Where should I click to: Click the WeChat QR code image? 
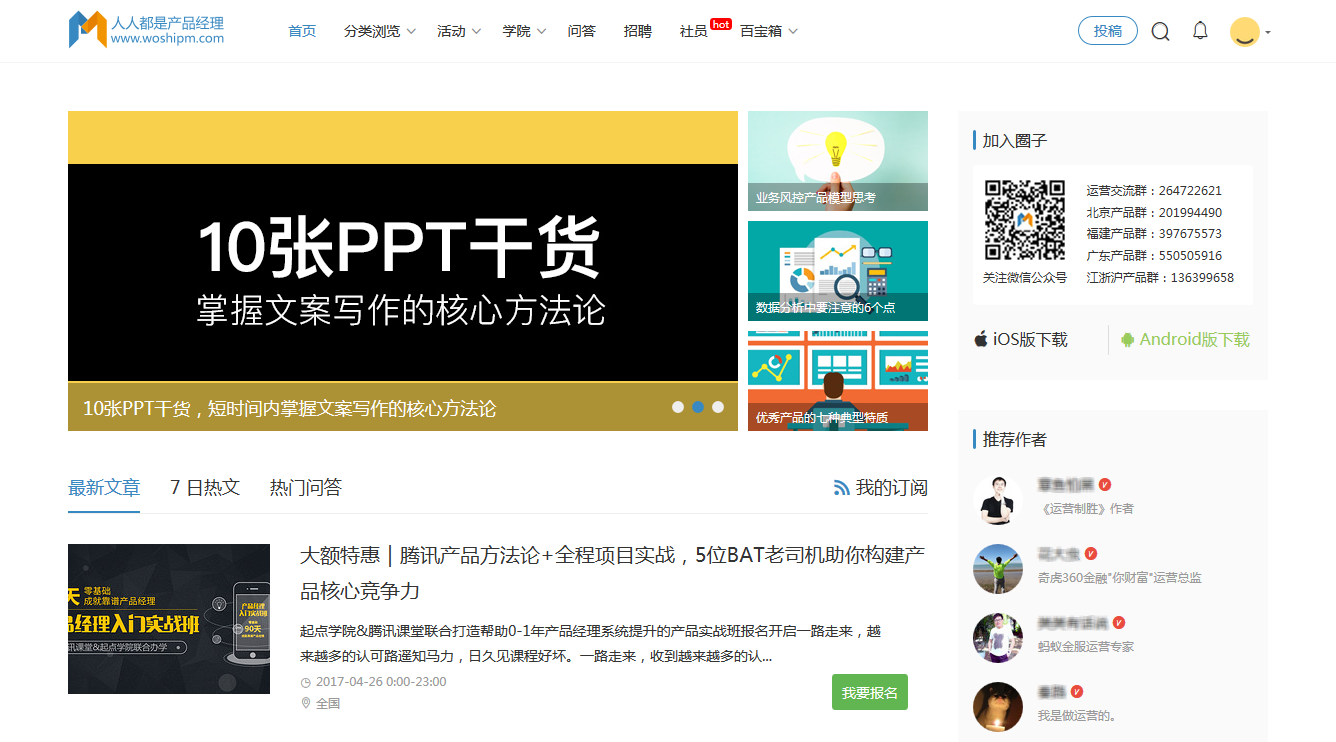coord(1024,220)
